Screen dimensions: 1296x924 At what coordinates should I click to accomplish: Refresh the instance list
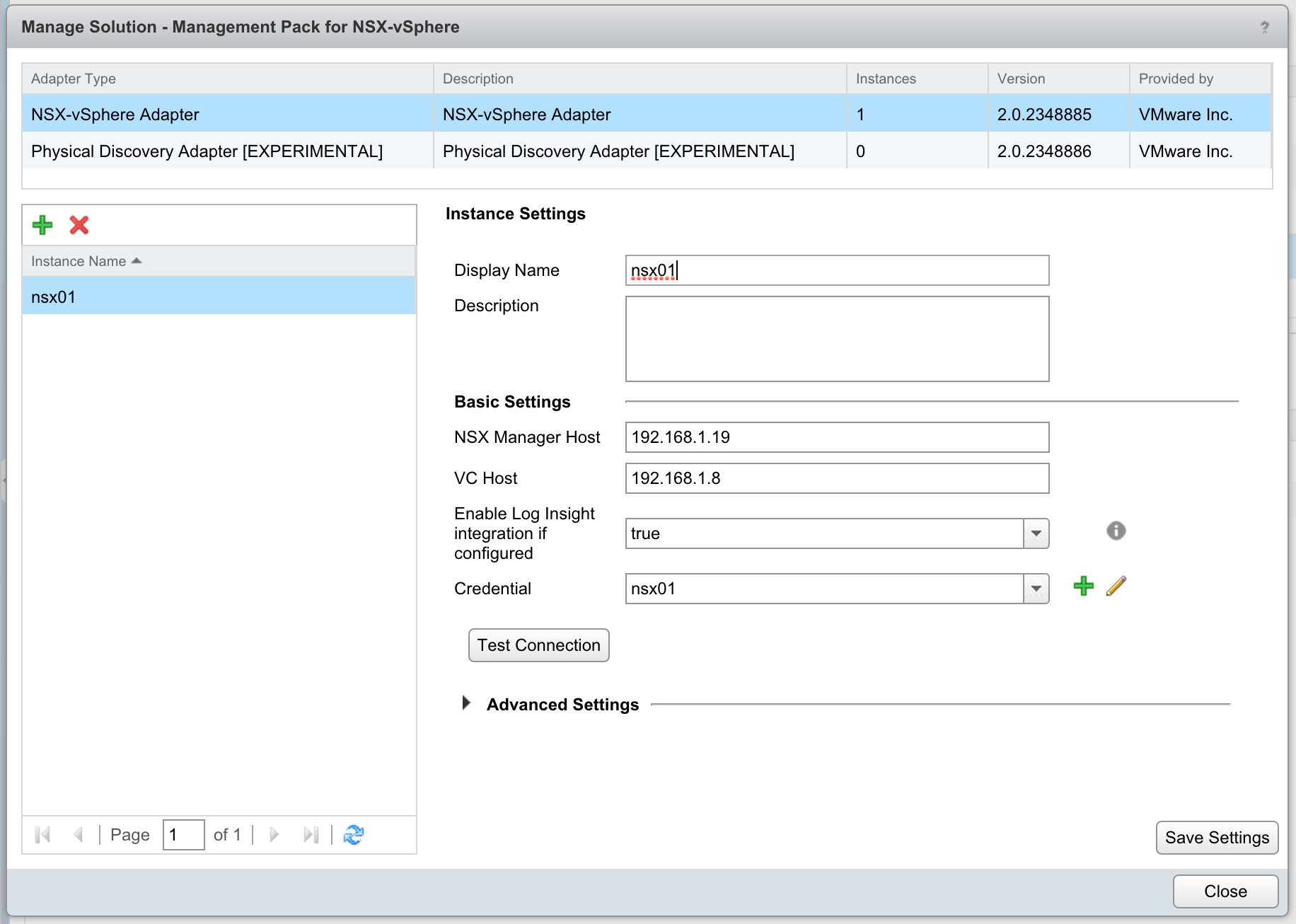[354, 835]
